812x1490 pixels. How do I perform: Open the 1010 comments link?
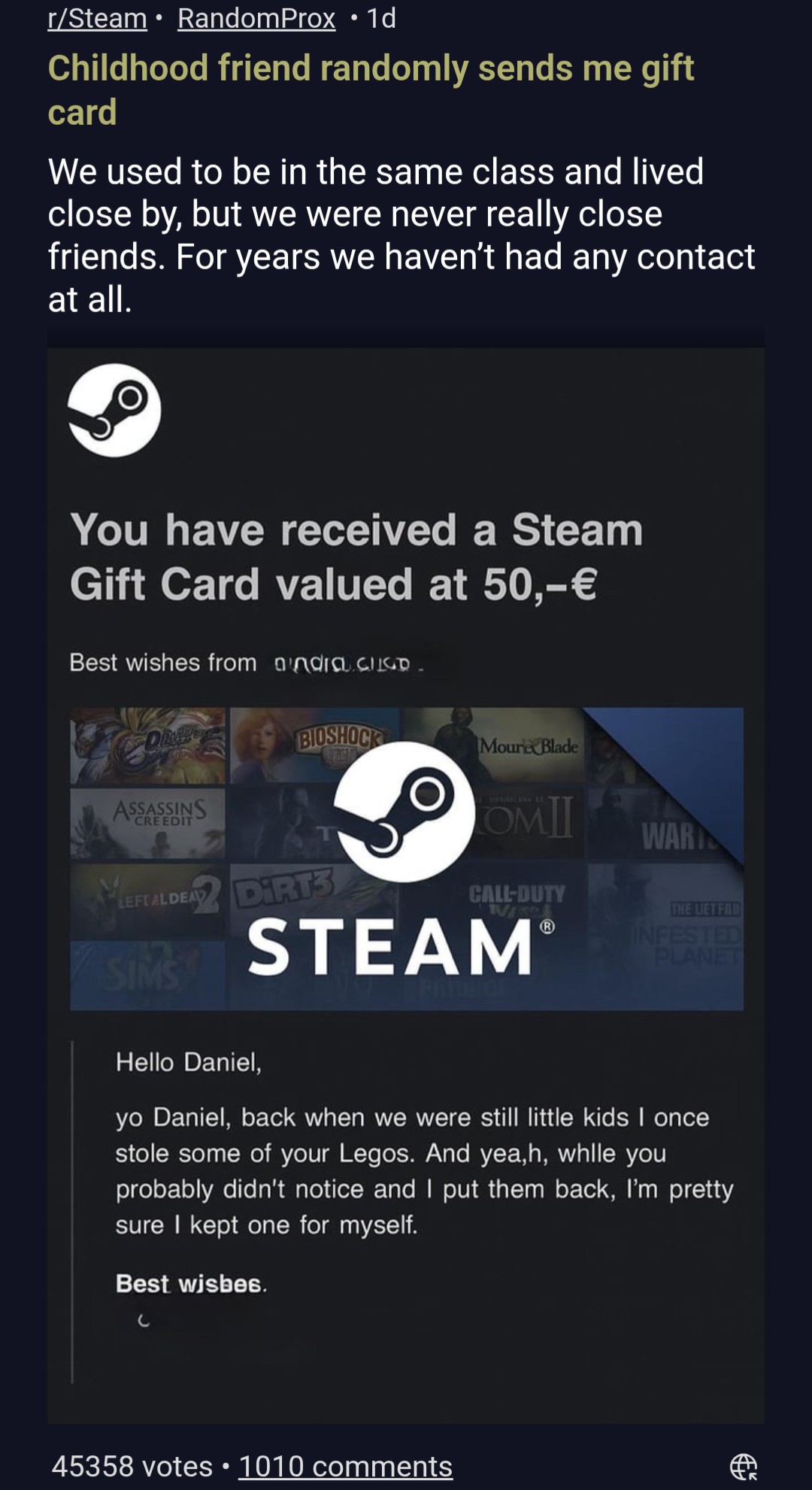[345, 1465]
